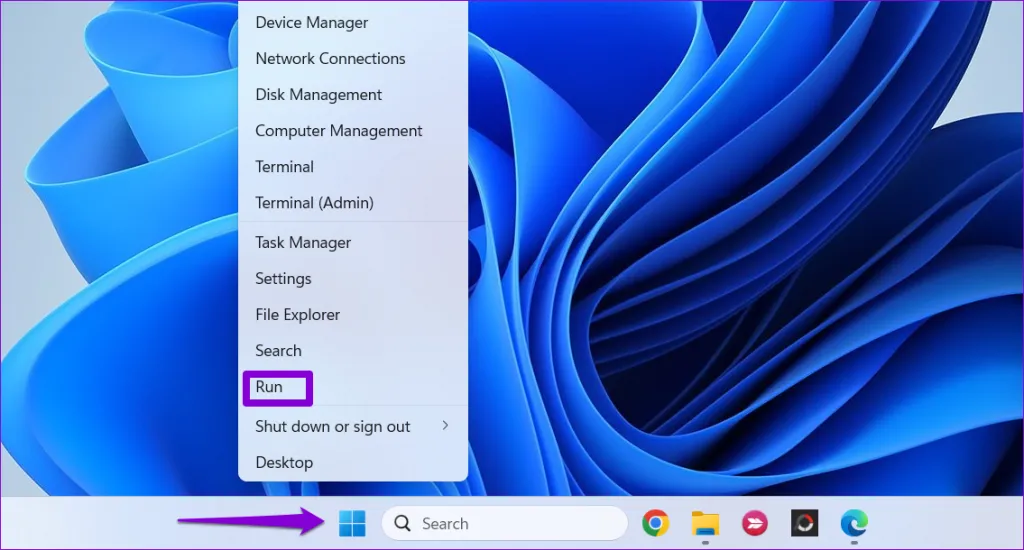Select Run from the context menu
The image size is (1024, 550).
270,387
